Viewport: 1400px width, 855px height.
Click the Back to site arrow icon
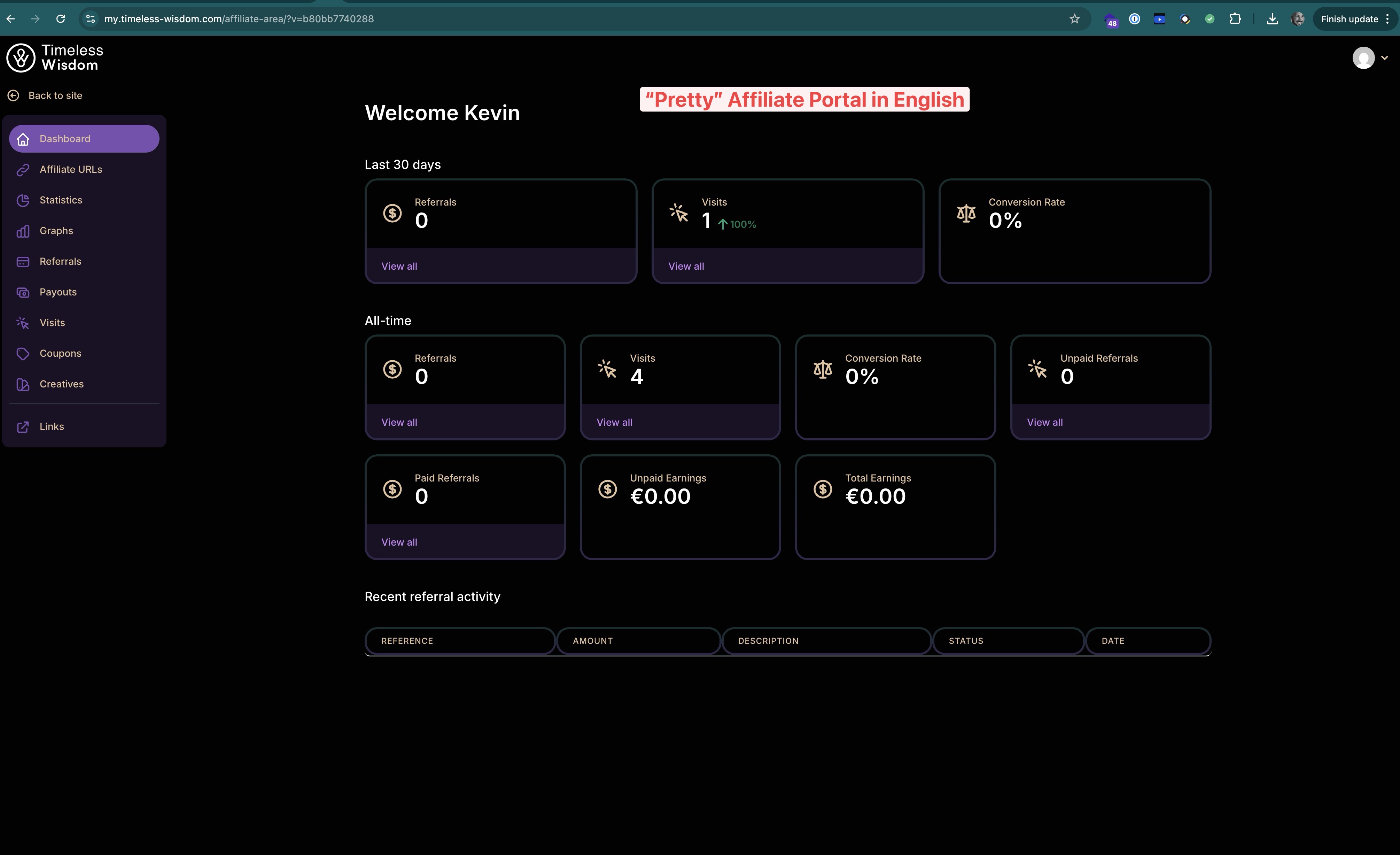click(x=14, y=95)
